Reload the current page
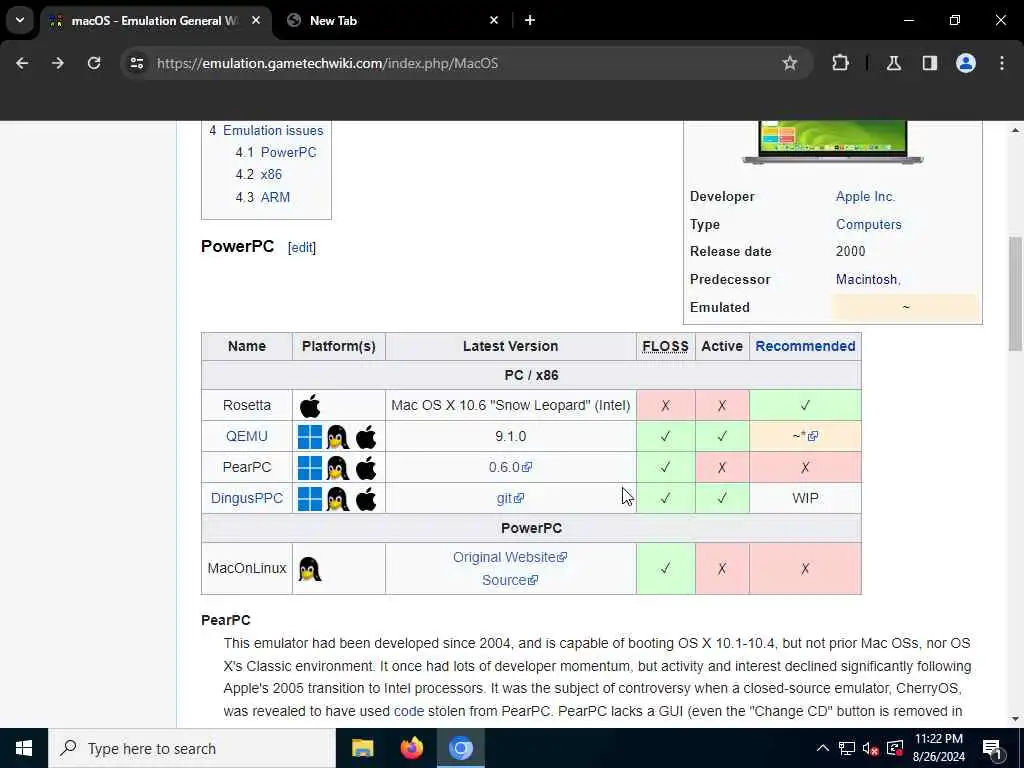This screenshot has width=1024, height=768. [x=94, y=63]
